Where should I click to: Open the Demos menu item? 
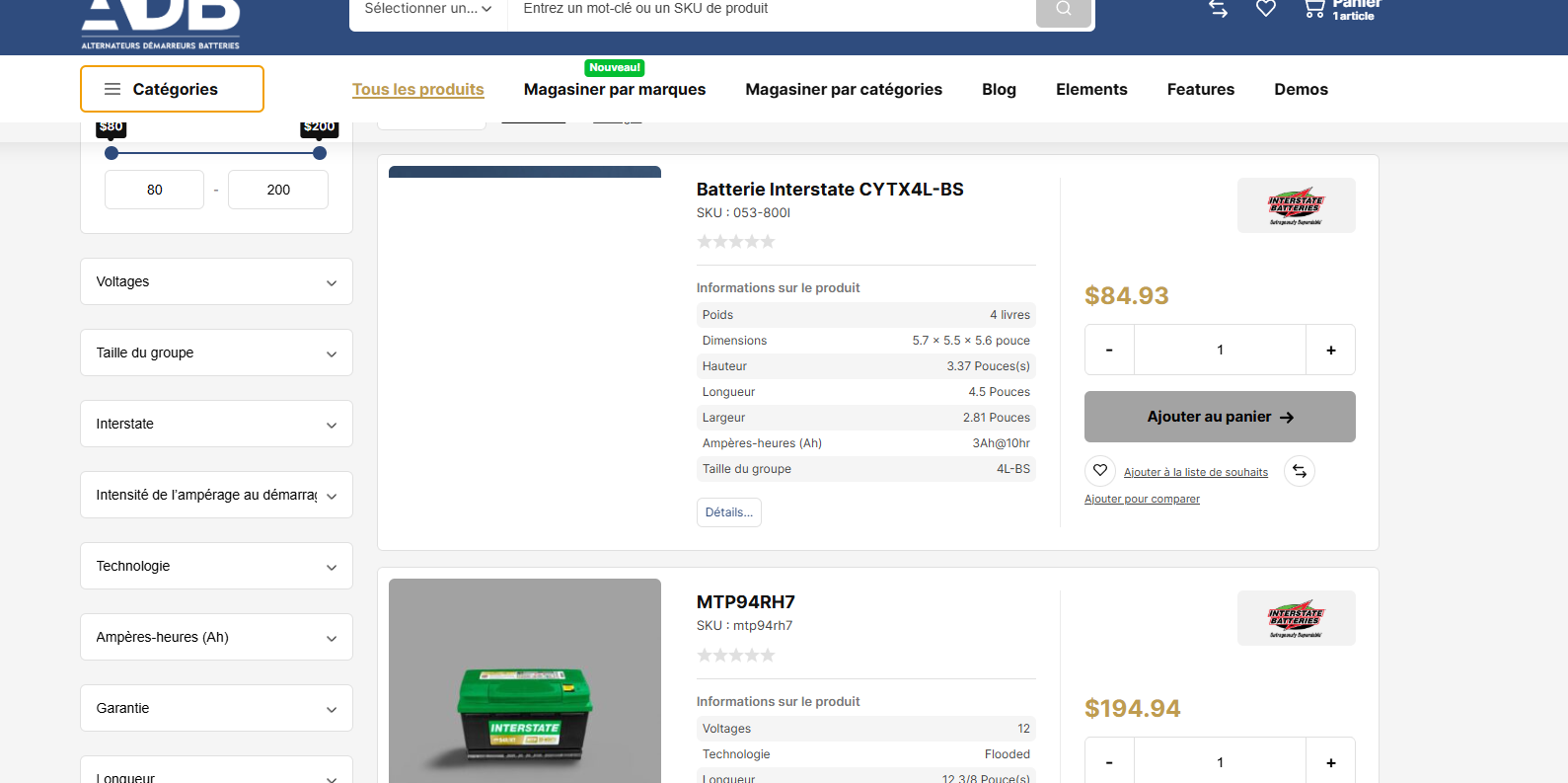[1301, 89]
